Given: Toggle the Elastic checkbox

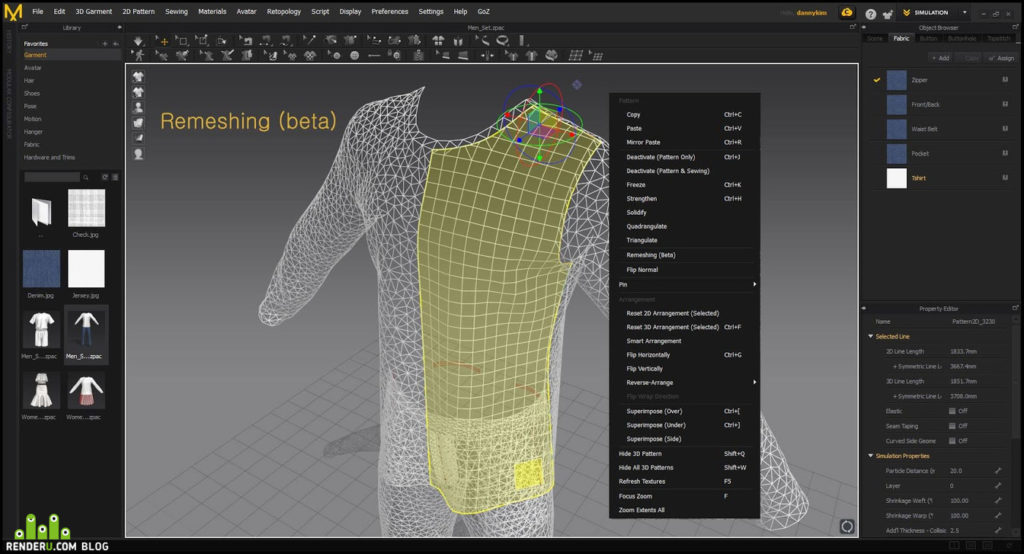Looking at the screenshot, I should click(x=952, y=411).
